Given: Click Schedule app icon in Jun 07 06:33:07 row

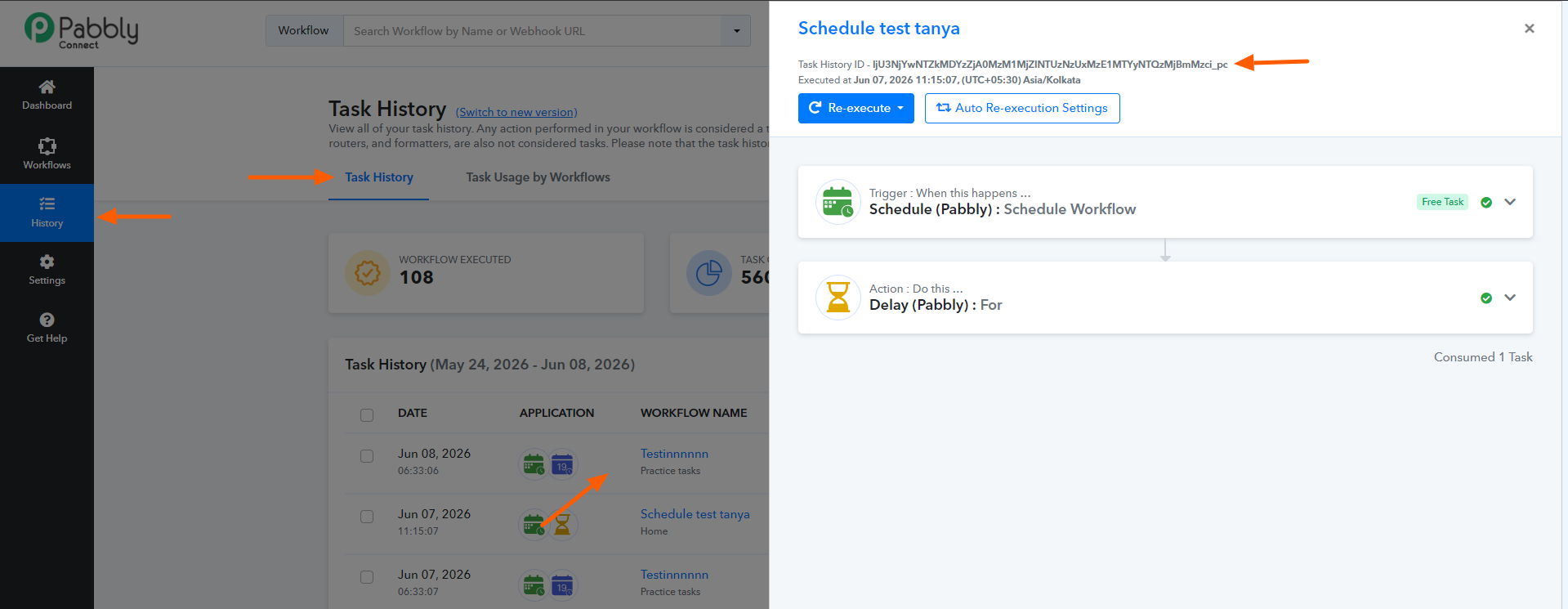Looking at the screenshot, I should pos(534,585).
